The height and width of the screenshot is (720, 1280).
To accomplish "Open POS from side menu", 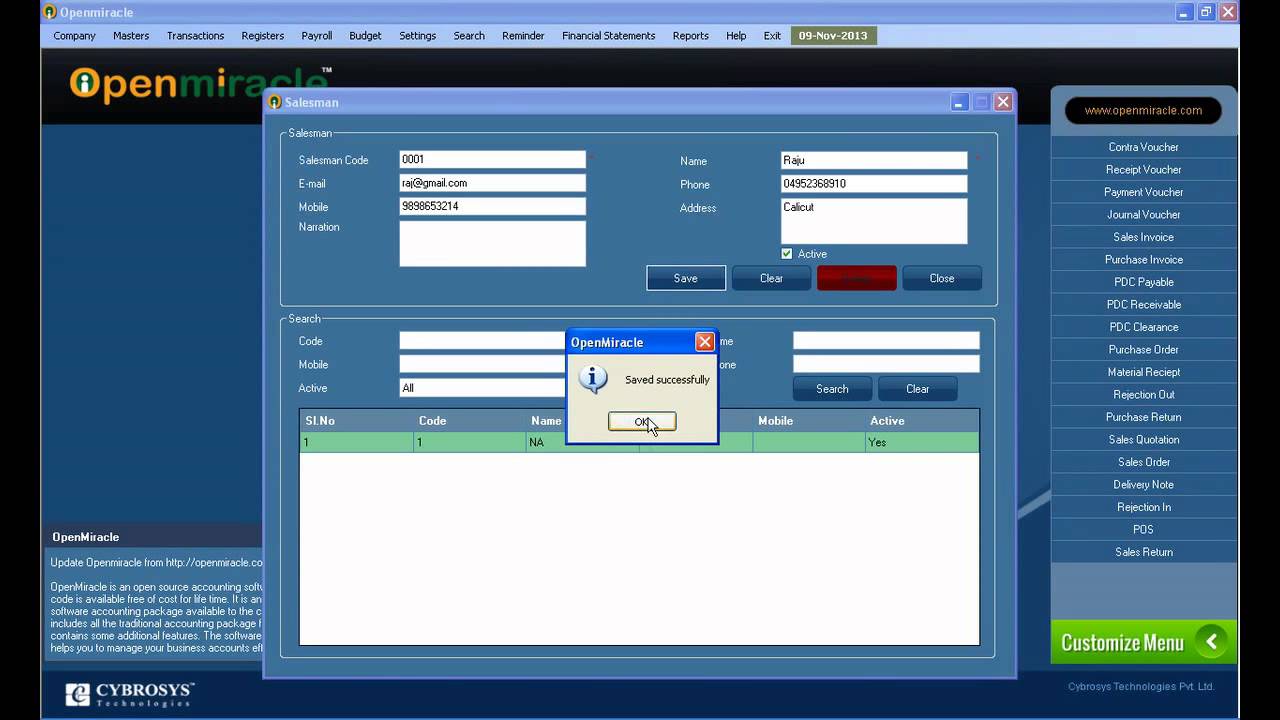I will click(x=1143, y=530).
